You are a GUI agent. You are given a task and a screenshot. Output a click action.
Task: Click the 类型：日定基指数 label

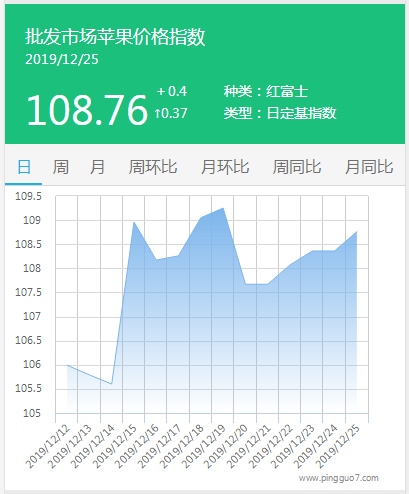pyautogui.click(x=280, y=113)
